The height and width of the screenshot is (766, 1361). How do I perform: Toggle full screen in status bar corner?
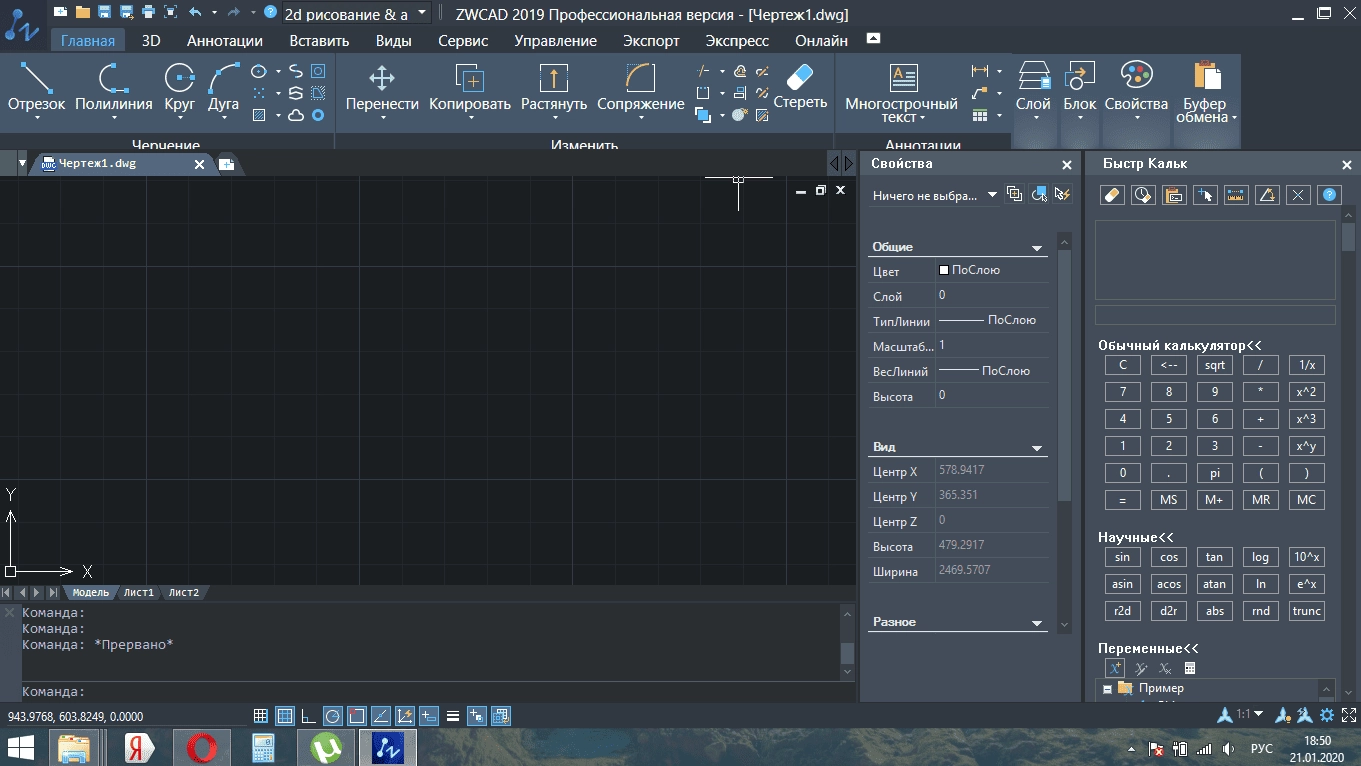(x=1348, y=716)
